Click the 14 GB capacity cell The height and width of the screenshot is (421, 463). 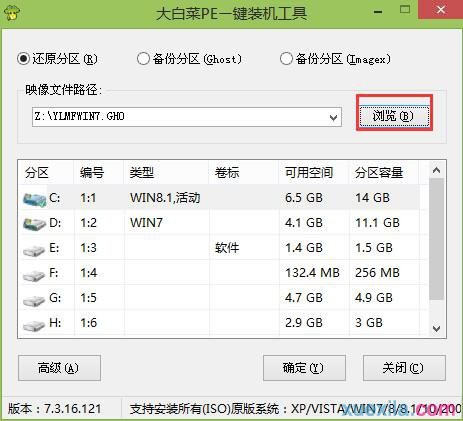(372, 198)
